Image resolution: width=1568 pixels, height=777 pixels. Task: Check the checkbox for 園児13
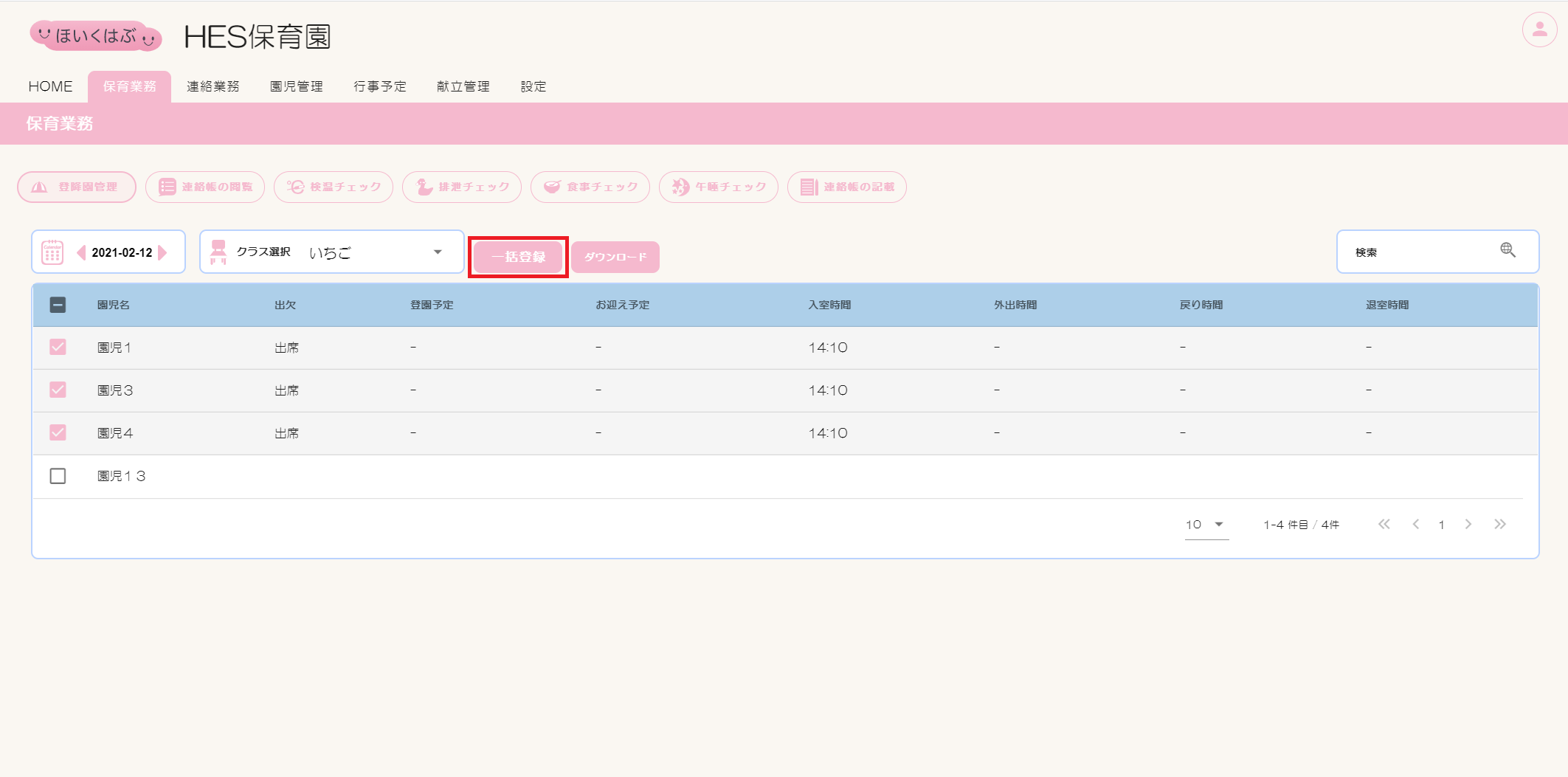point(58,476)
